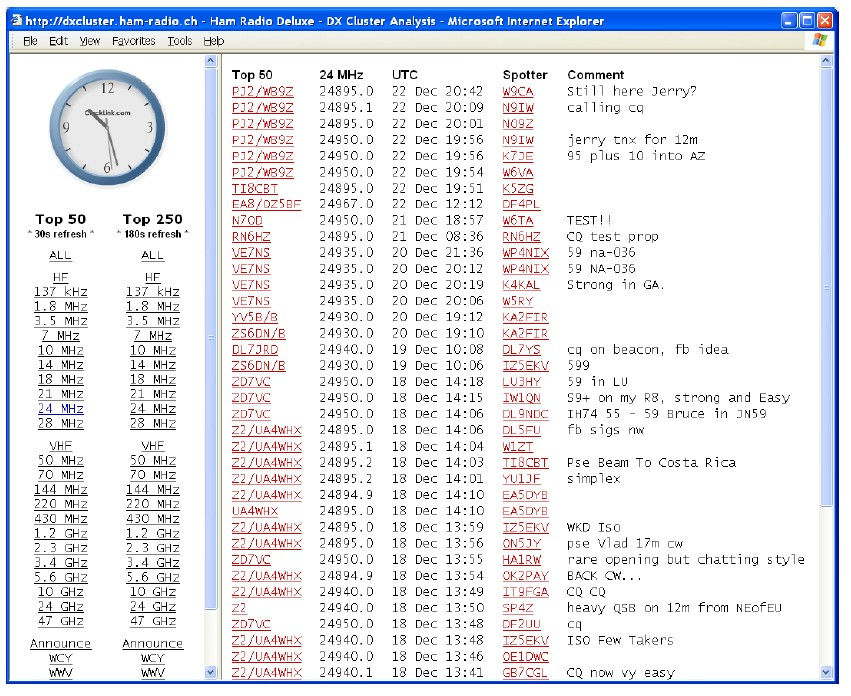851x696 pixels.
Task: Open 24 MHz under Top 50
Action: click(x=61, y=409)
